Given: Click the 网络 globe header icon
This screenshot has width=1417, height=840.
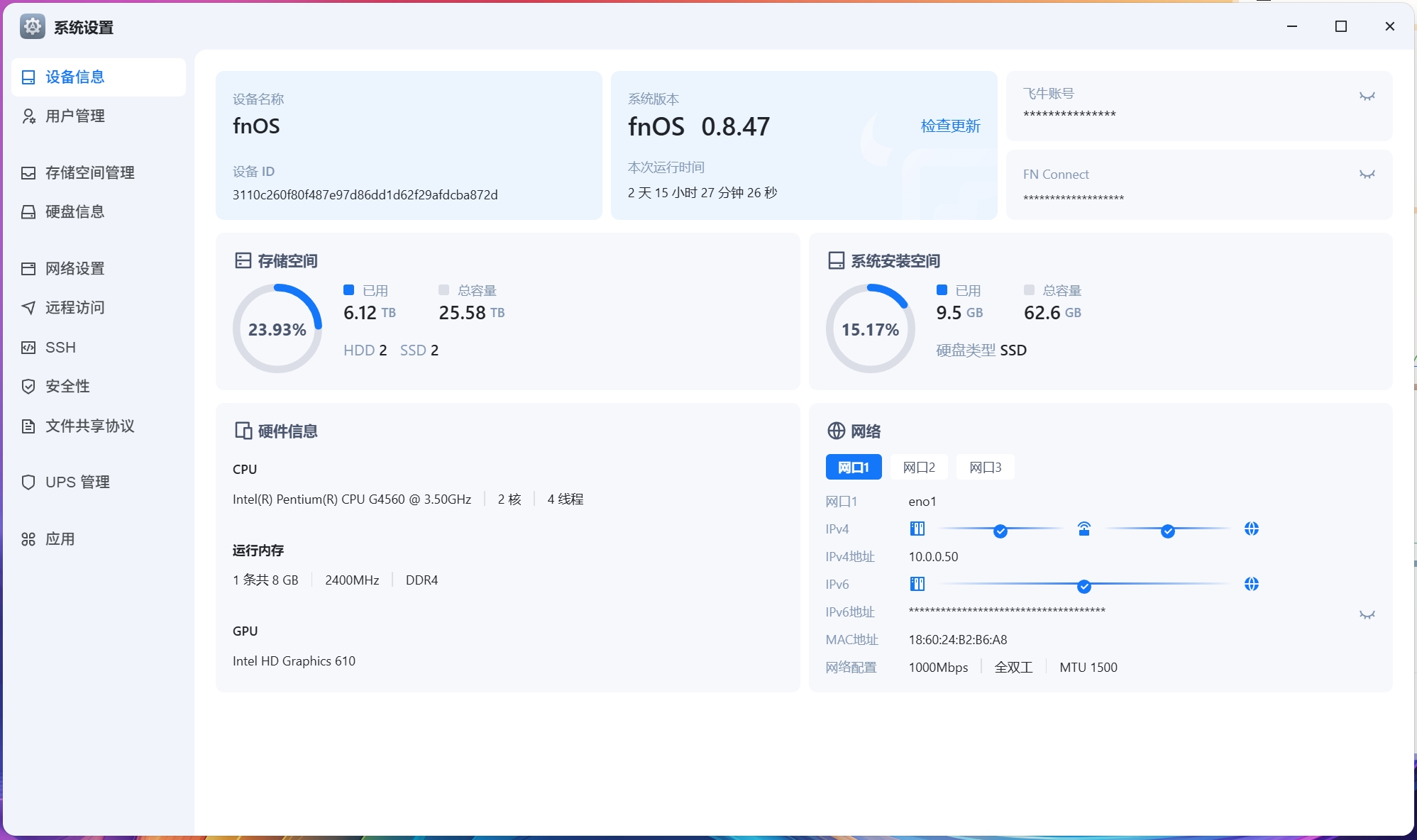Looking at the screenshot, I should (x=836, y=431).
